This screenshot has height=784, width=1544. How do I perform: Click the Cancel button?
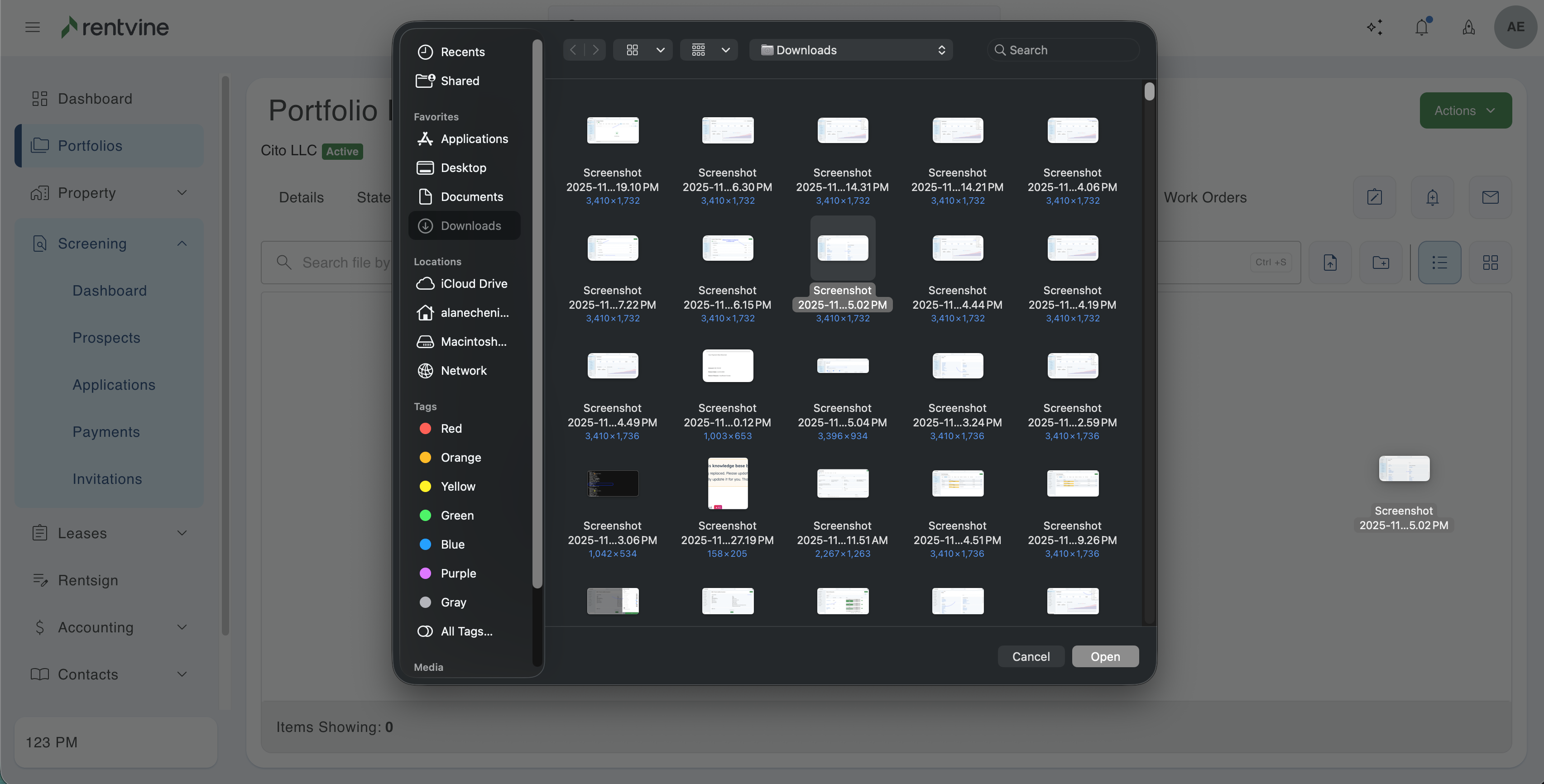click(x=1031, y=656)
